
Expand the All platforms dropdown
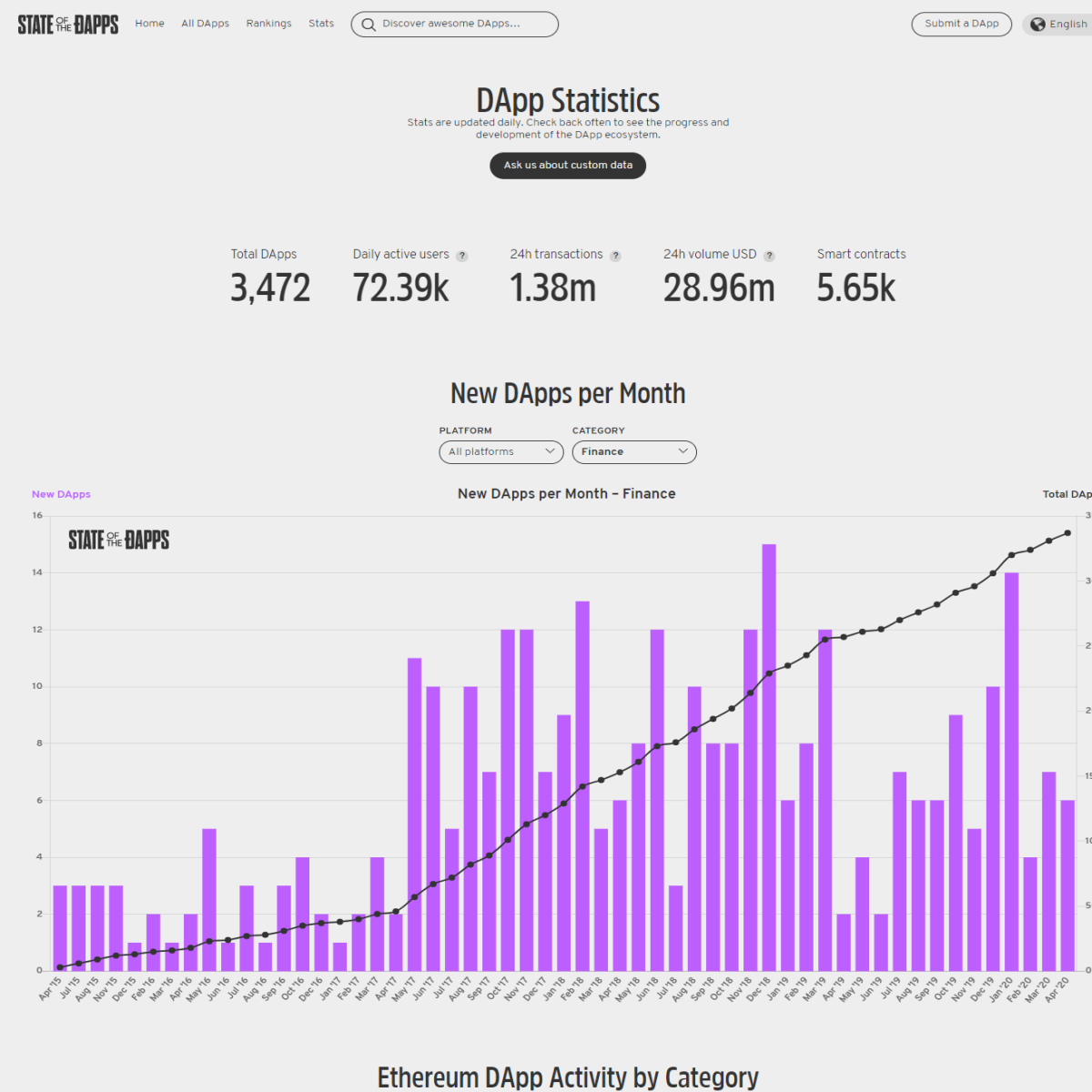pyautogui.click(x=501, y=452)
